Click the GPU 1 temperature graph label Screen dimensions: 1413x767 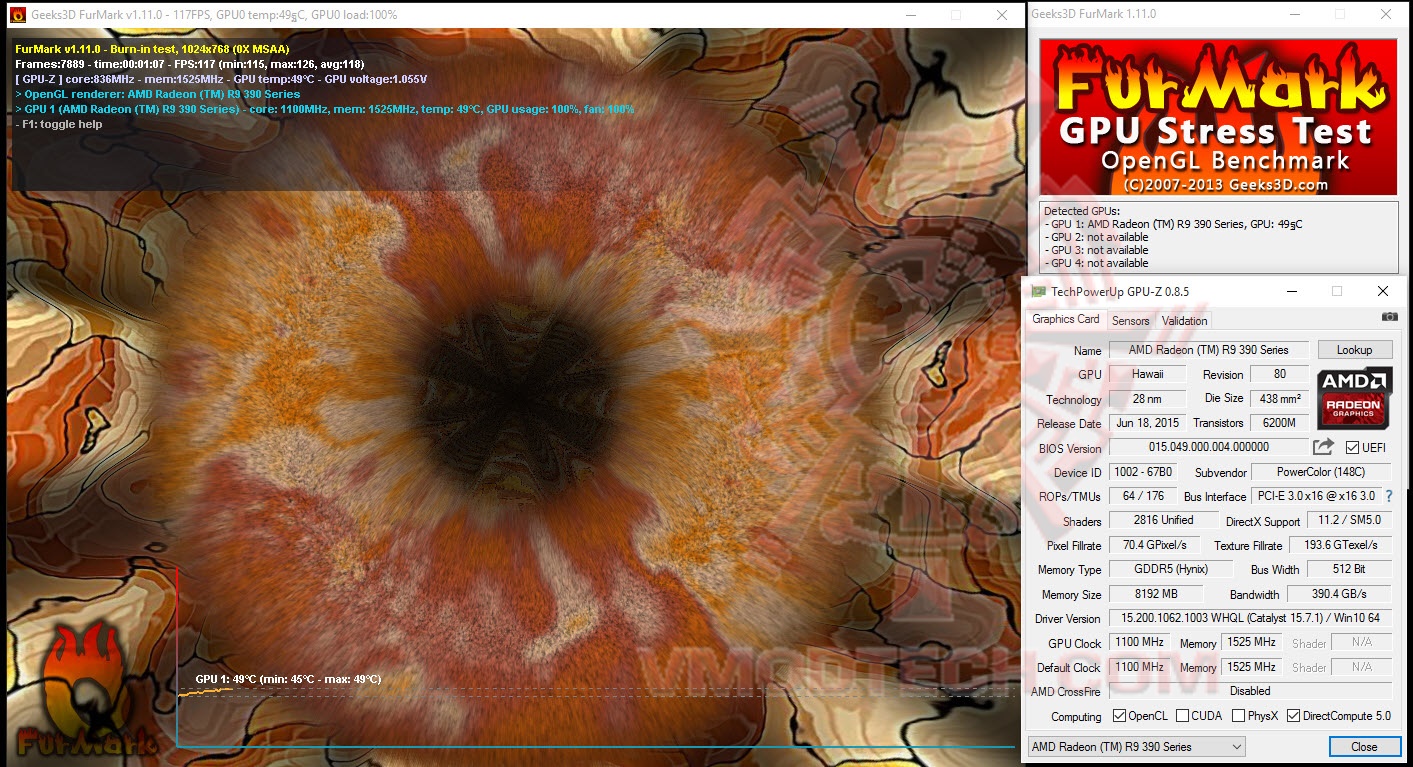288,679
